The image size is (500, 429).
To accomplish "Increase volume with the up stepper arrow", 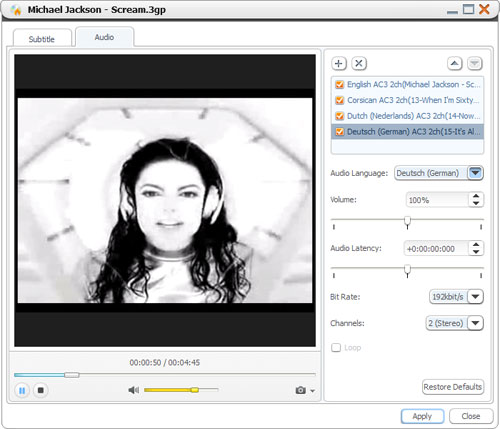I will click(x=476, y=196).
